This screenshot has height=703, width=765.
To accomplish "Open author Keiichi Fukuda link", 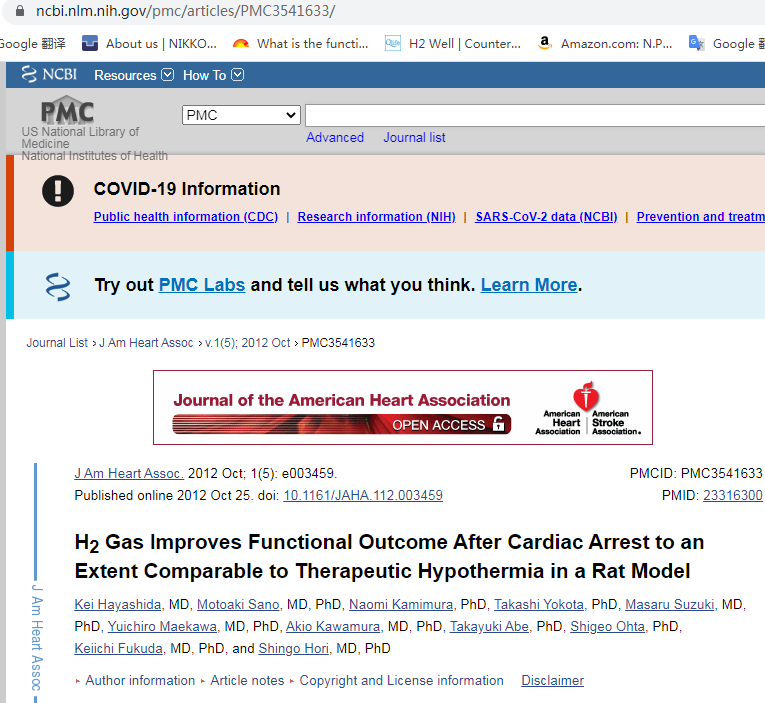I will point(119,648).
